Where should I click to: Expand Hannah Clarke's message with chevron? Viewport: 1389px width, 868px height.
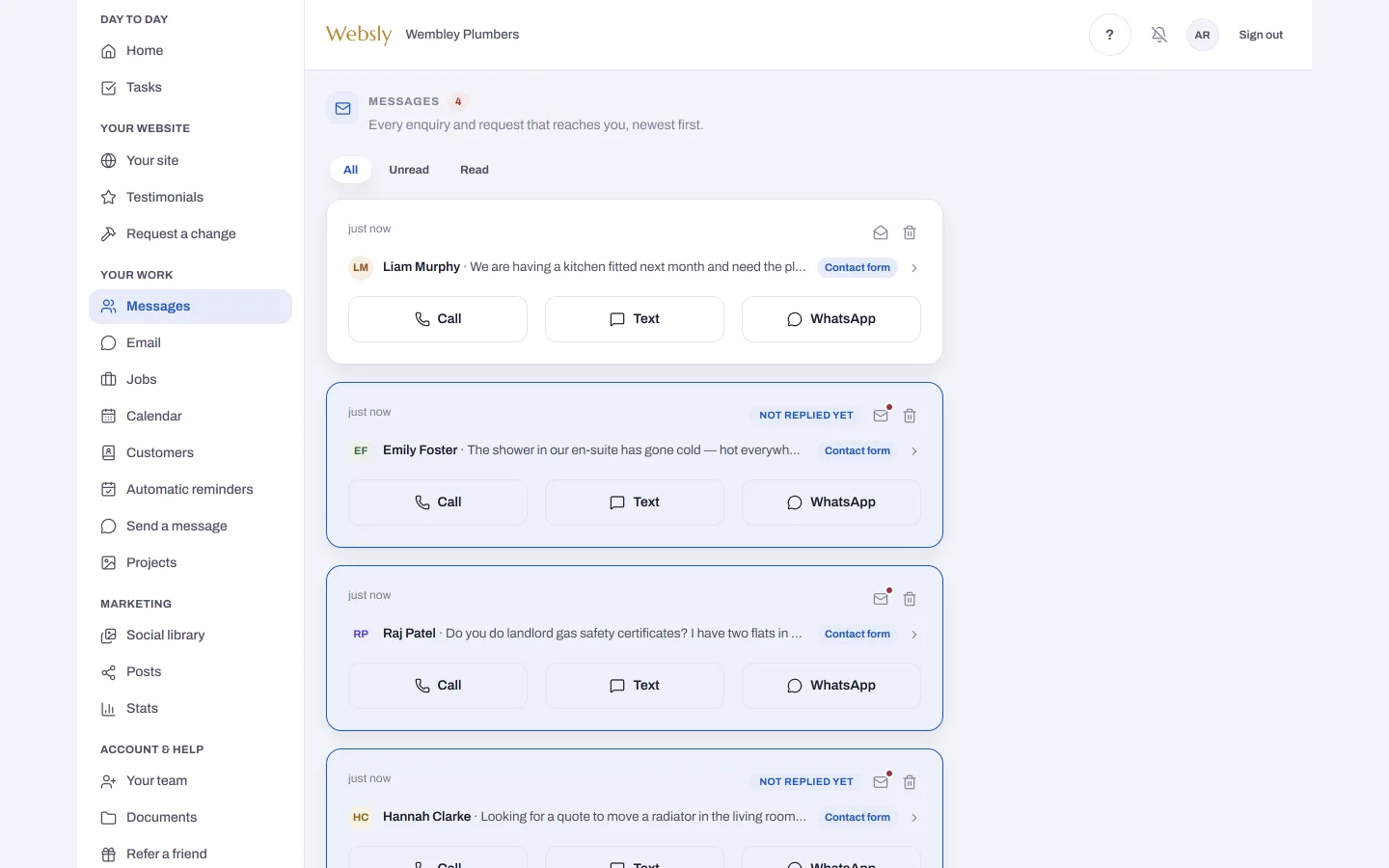coord(913,818)
